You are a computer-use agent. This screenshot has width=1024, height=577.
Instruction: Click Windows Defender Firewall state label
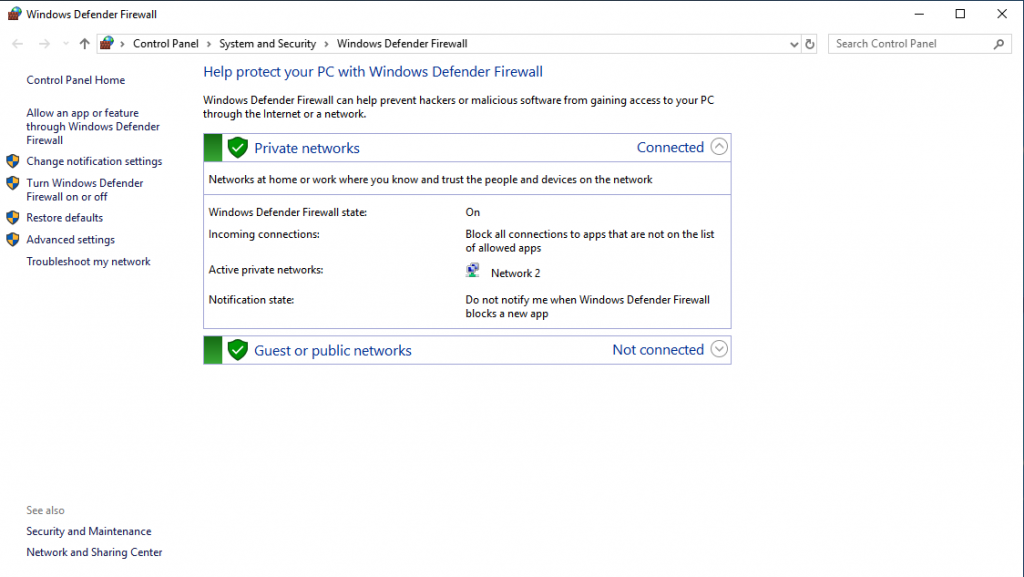click(x=287, y=212)
